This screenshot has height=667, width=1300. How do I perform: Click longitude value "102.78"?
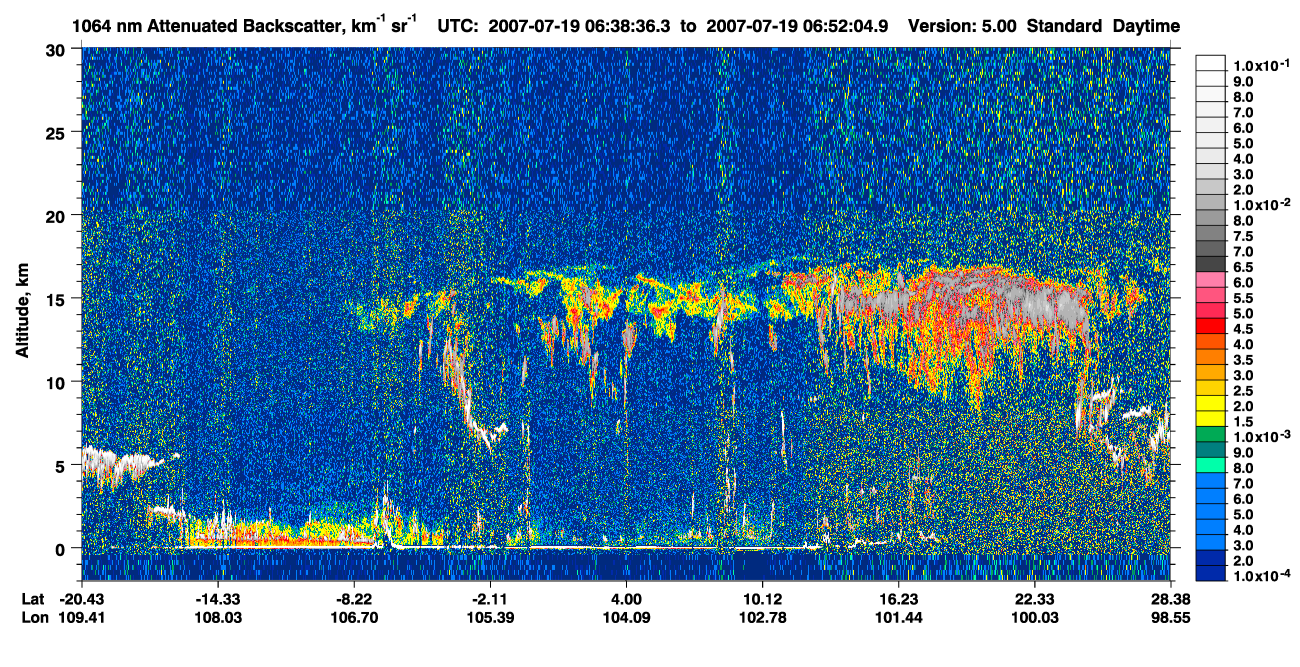pyautogui.click(x=762, y=618)
